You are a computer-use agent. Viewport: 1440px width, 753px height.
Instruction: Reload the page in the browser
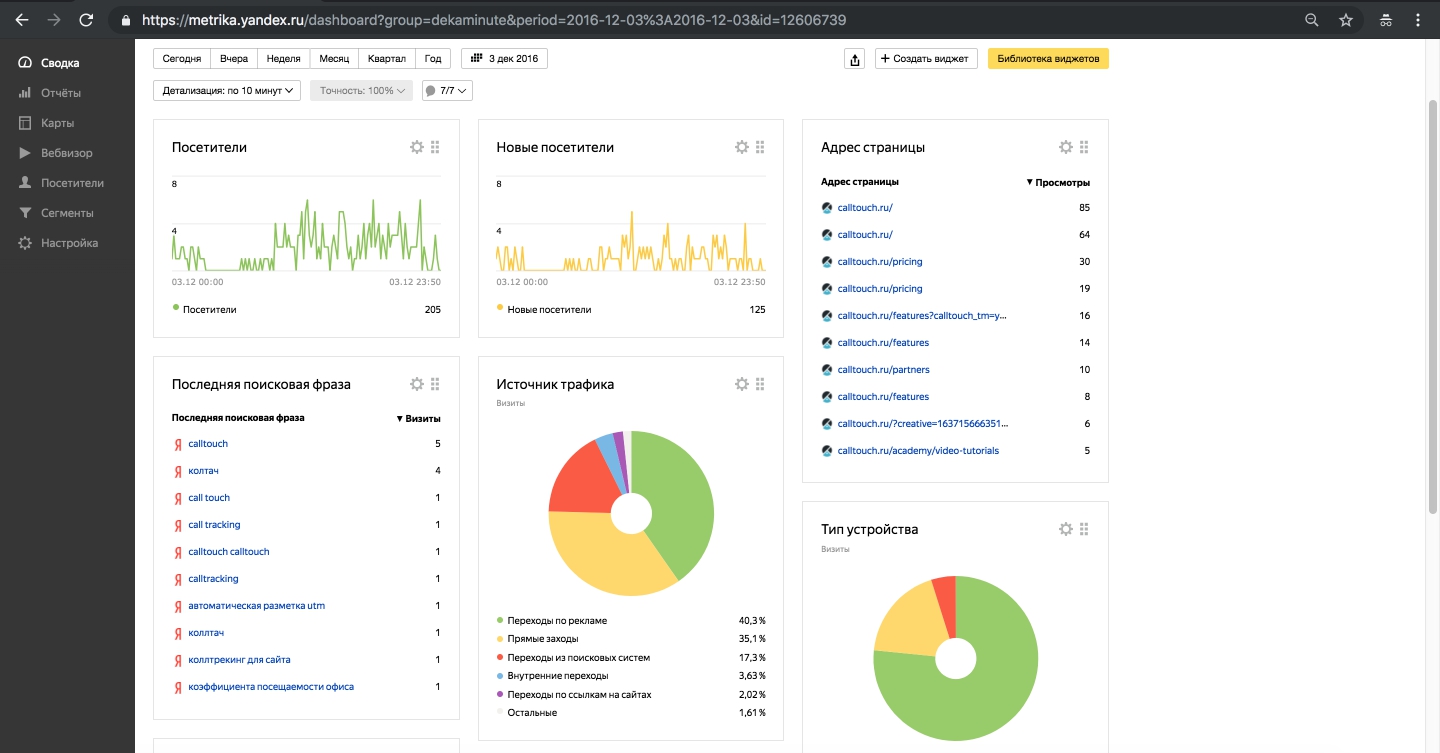pos(87,20)
